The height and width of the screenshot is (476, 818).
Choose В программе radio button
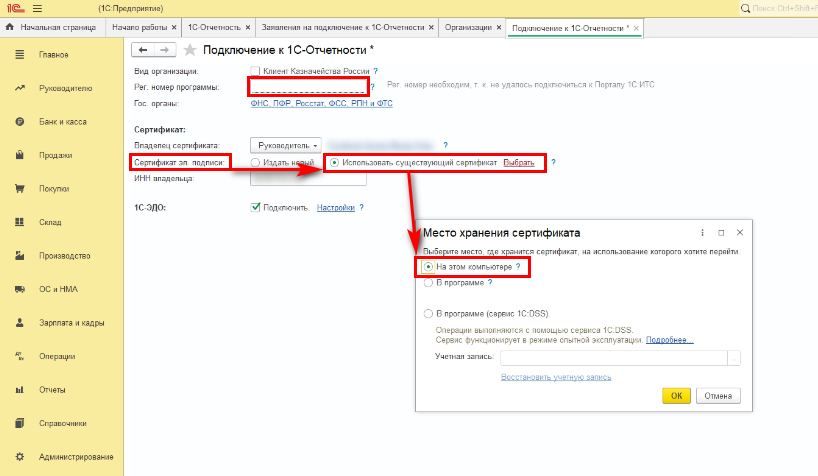428,282
